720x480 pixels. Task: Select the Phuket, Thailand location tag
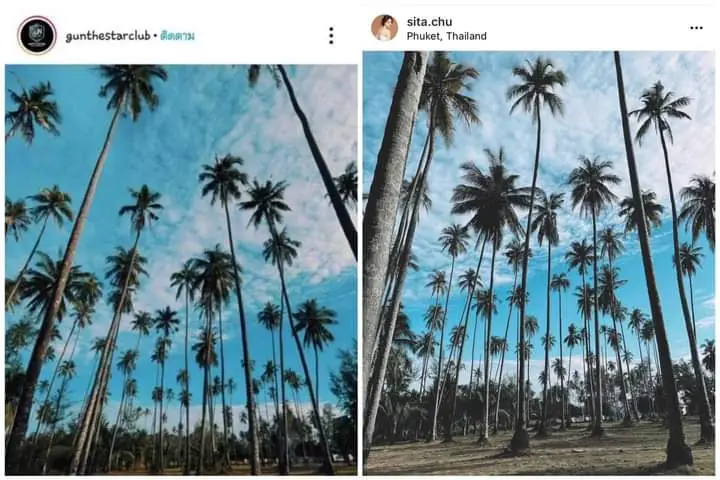pyautogui.click(x=446, y=36)
